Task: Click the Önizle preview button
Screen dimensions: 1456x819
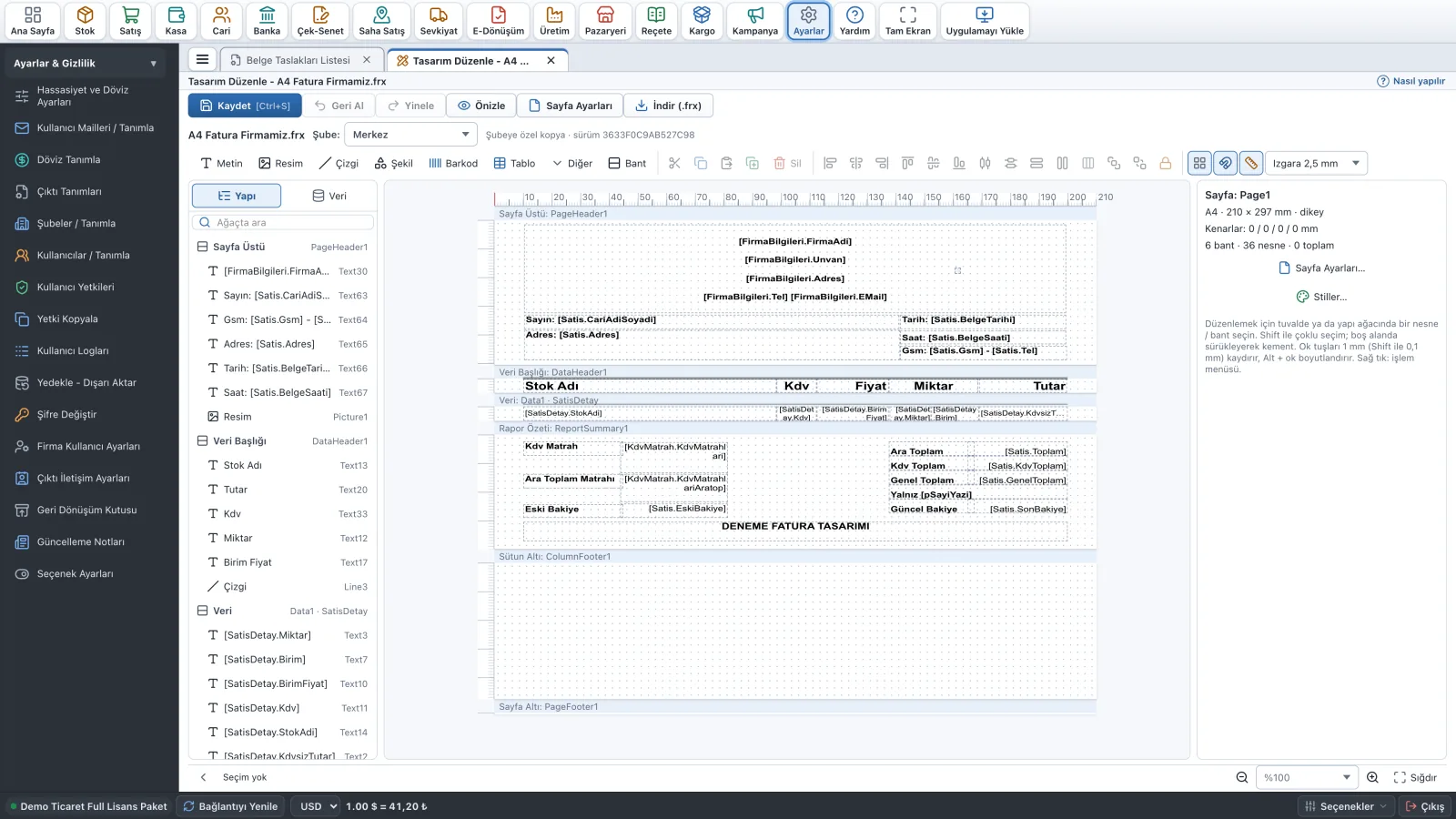Action: (481, 106)
